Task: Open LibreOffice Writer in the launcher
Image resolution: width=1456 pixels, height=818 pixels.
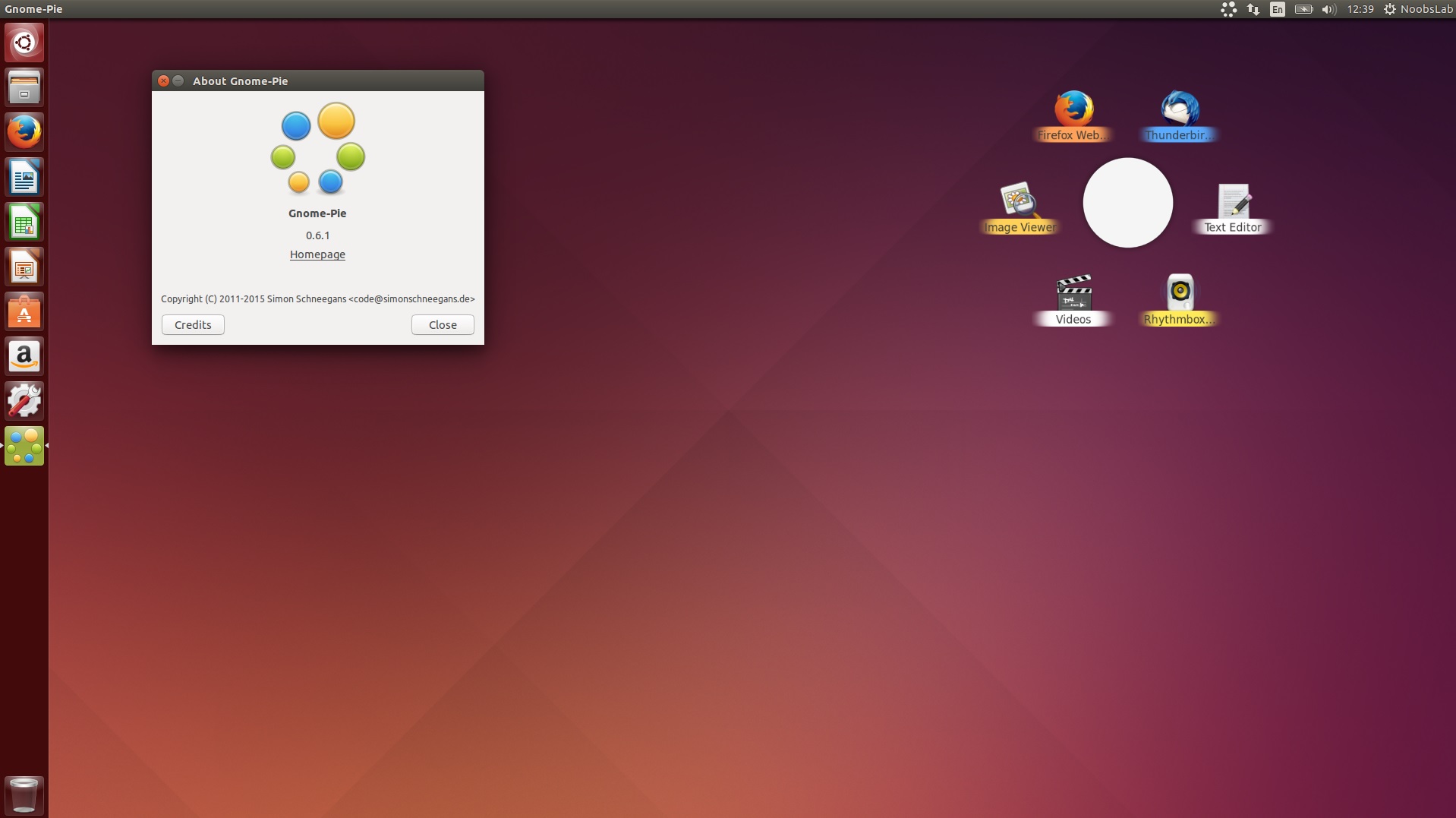Action: [x=24, y=177]
